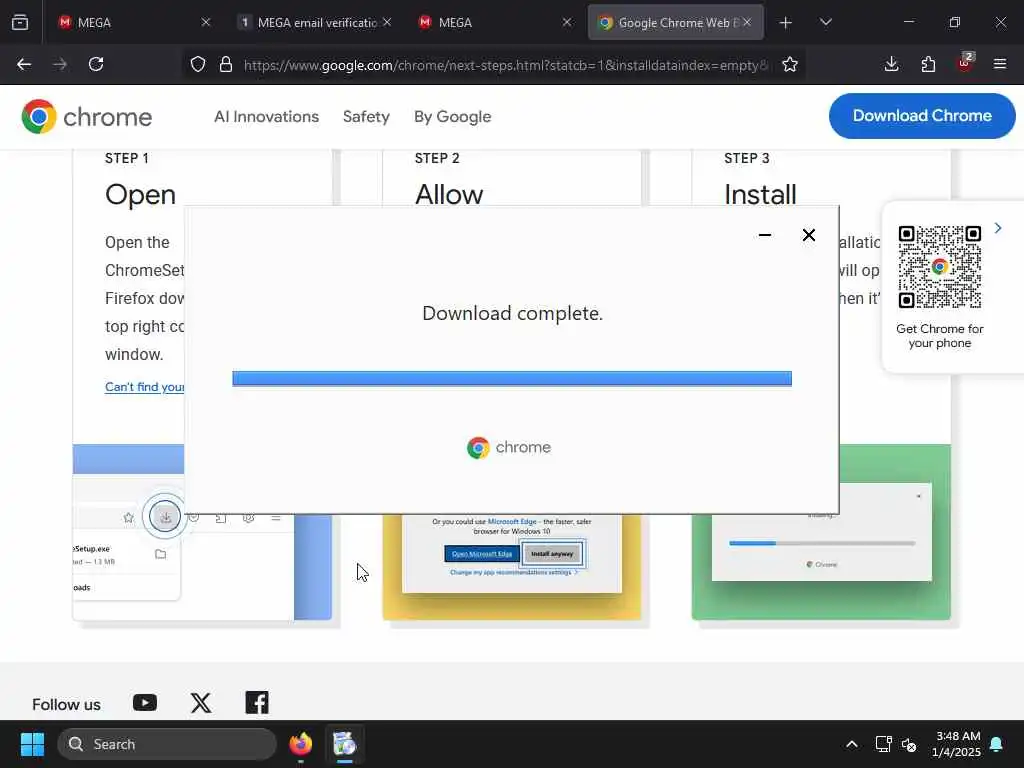Click Install anyway in Step 2 illustration

click(x=552, y=554)
